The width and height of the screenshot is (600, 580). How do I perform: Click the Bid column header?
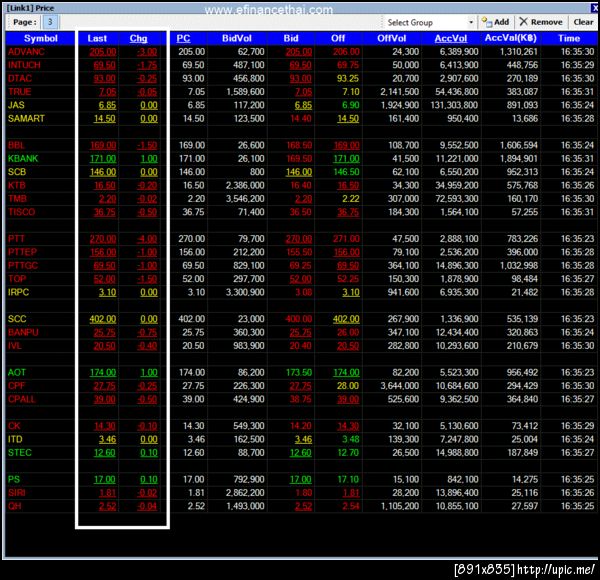(291, 38)
